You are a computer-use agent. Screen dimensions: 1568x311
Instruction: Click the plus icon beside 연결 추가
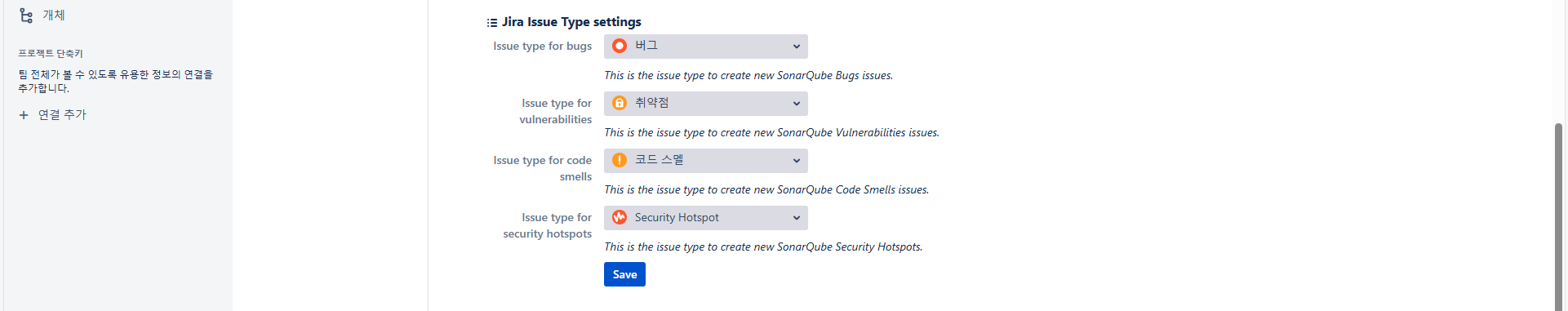(x=24, y=115)
